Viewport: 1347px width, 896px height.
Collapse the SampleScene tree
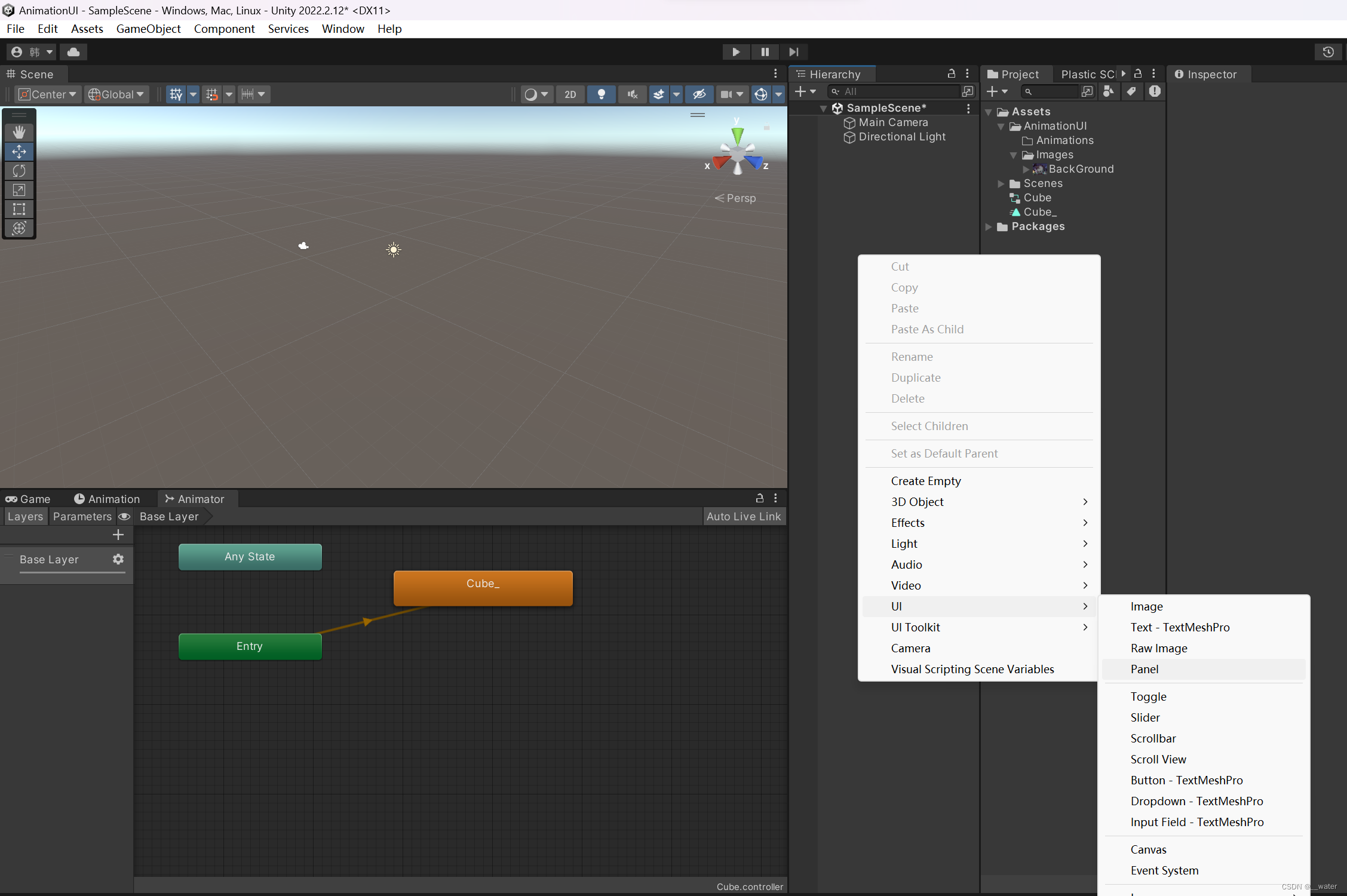pos(824,109)
